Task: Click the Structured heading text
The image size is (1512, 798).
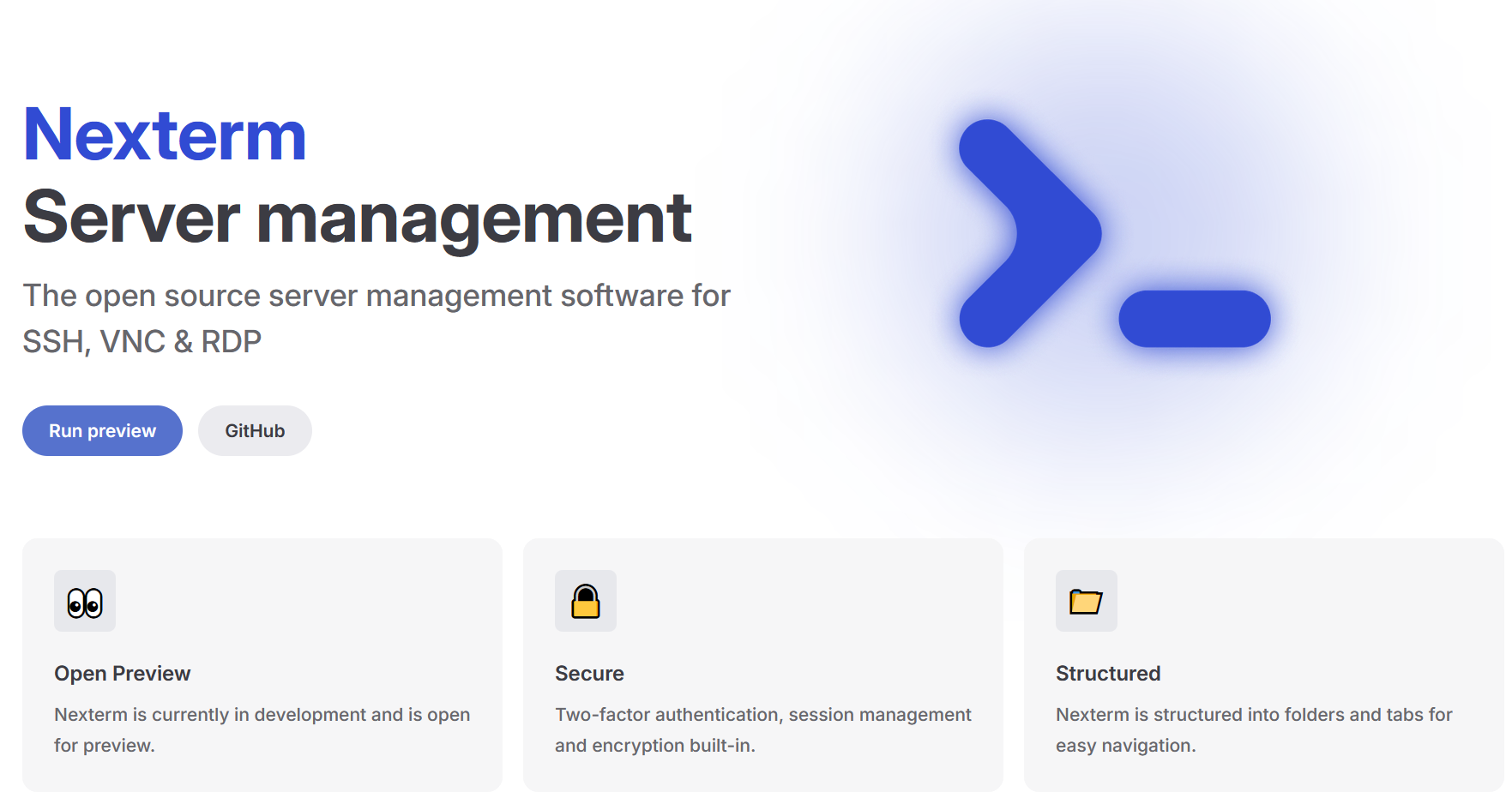Action: pos(1108,673)
